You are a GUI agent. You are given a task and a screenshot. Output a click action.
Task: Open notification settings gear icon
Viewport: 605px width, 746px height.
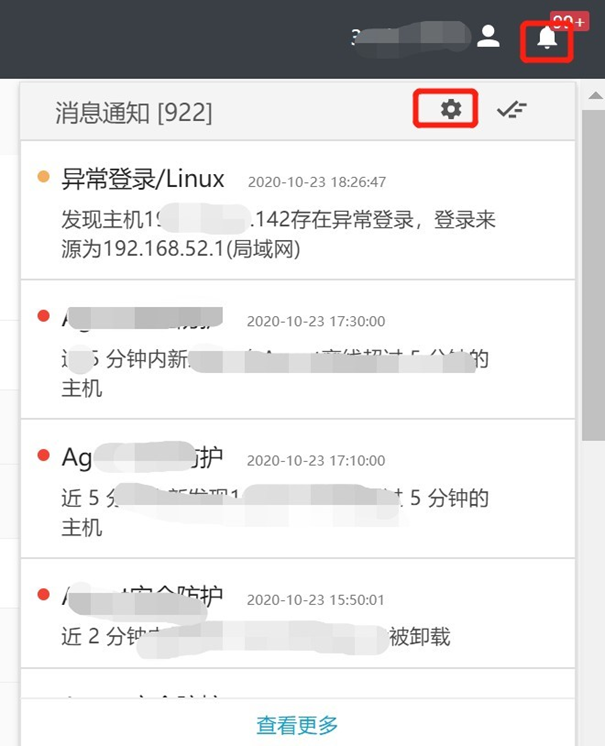coord(450,109)
